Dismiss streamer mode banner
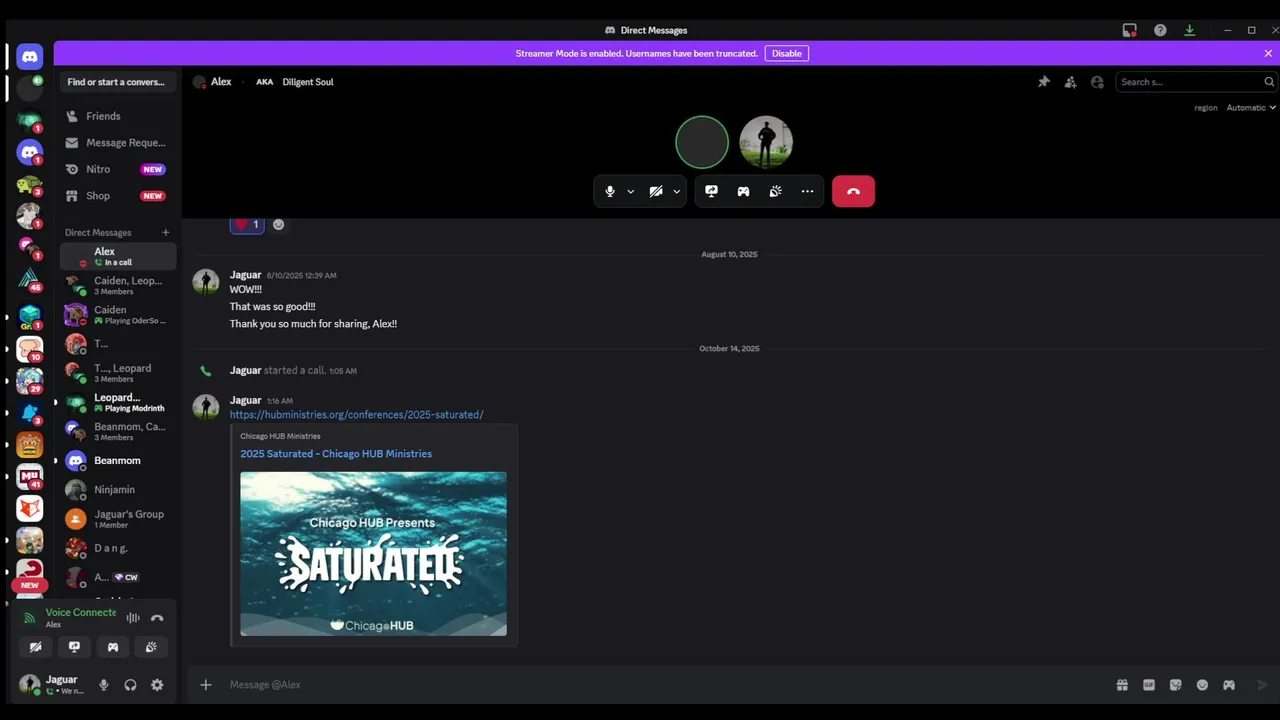Image resolution: width=1280 pixels, height=720 pixels. coord(1269,53)
